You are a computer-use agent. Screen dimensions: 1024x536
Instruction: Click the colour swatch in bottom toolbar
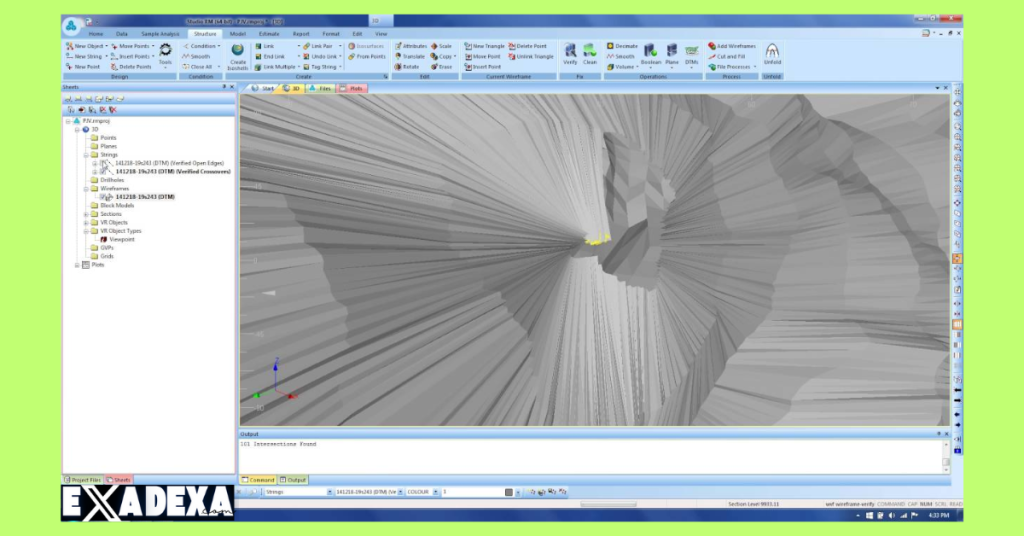[508, 492]
